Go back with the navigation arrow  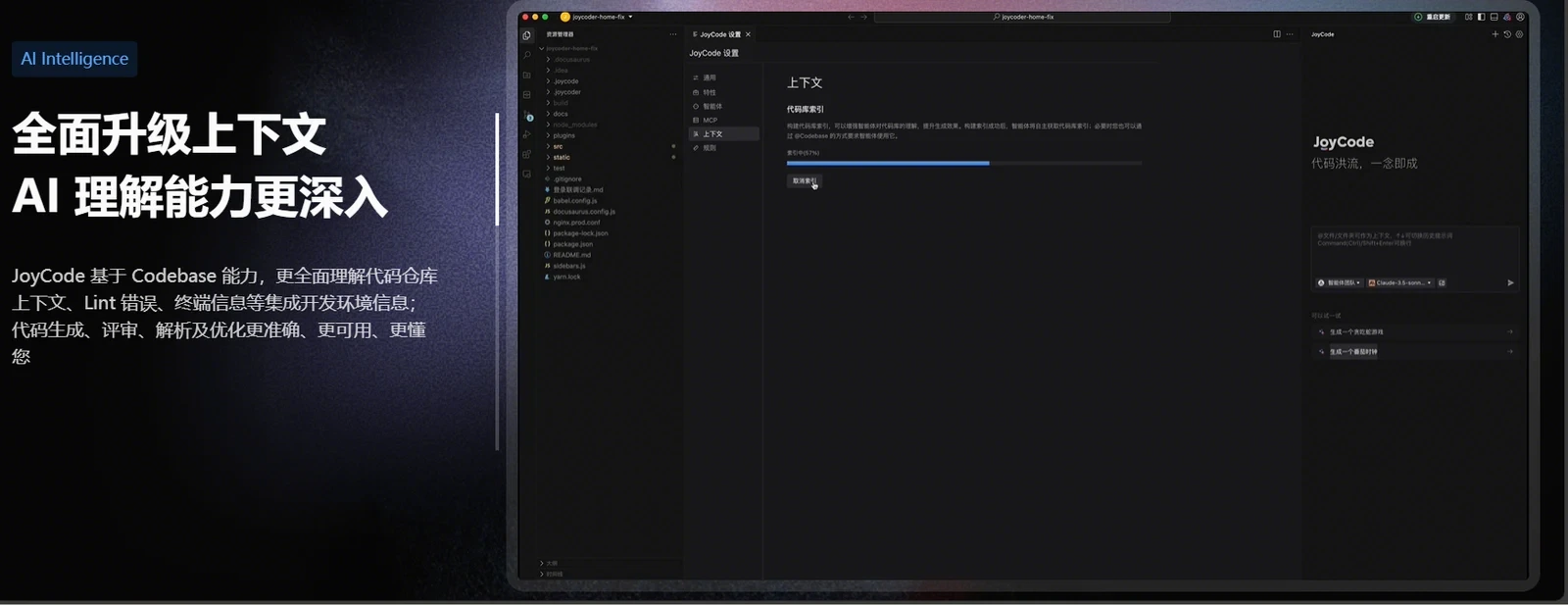pos(851,17)
